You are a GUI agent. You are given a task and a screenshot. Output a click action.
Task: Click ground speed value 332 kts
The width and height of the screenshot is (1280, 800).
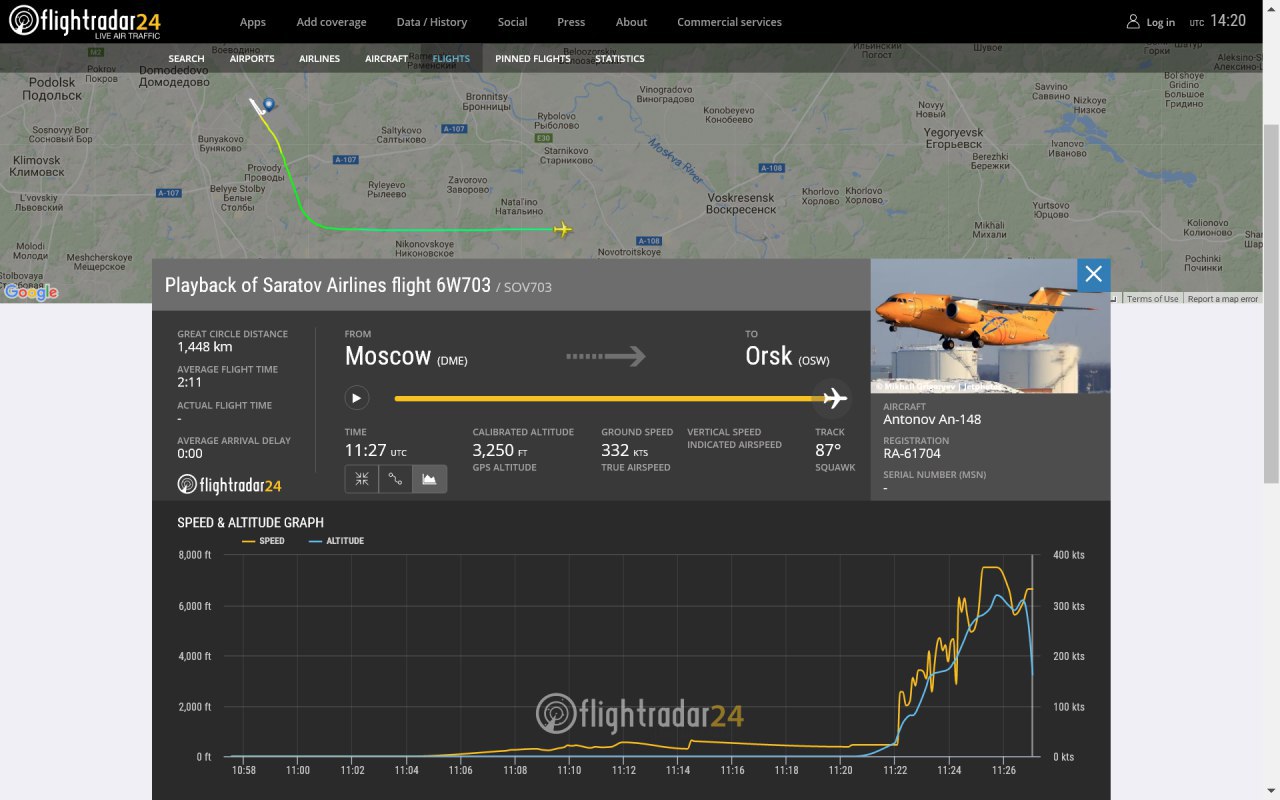(x=624, y=450)
